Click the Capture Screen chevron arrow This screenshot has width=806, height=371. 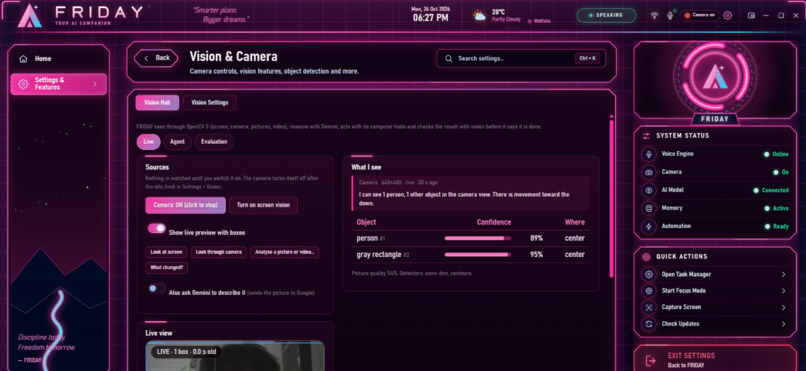[783, 307]
